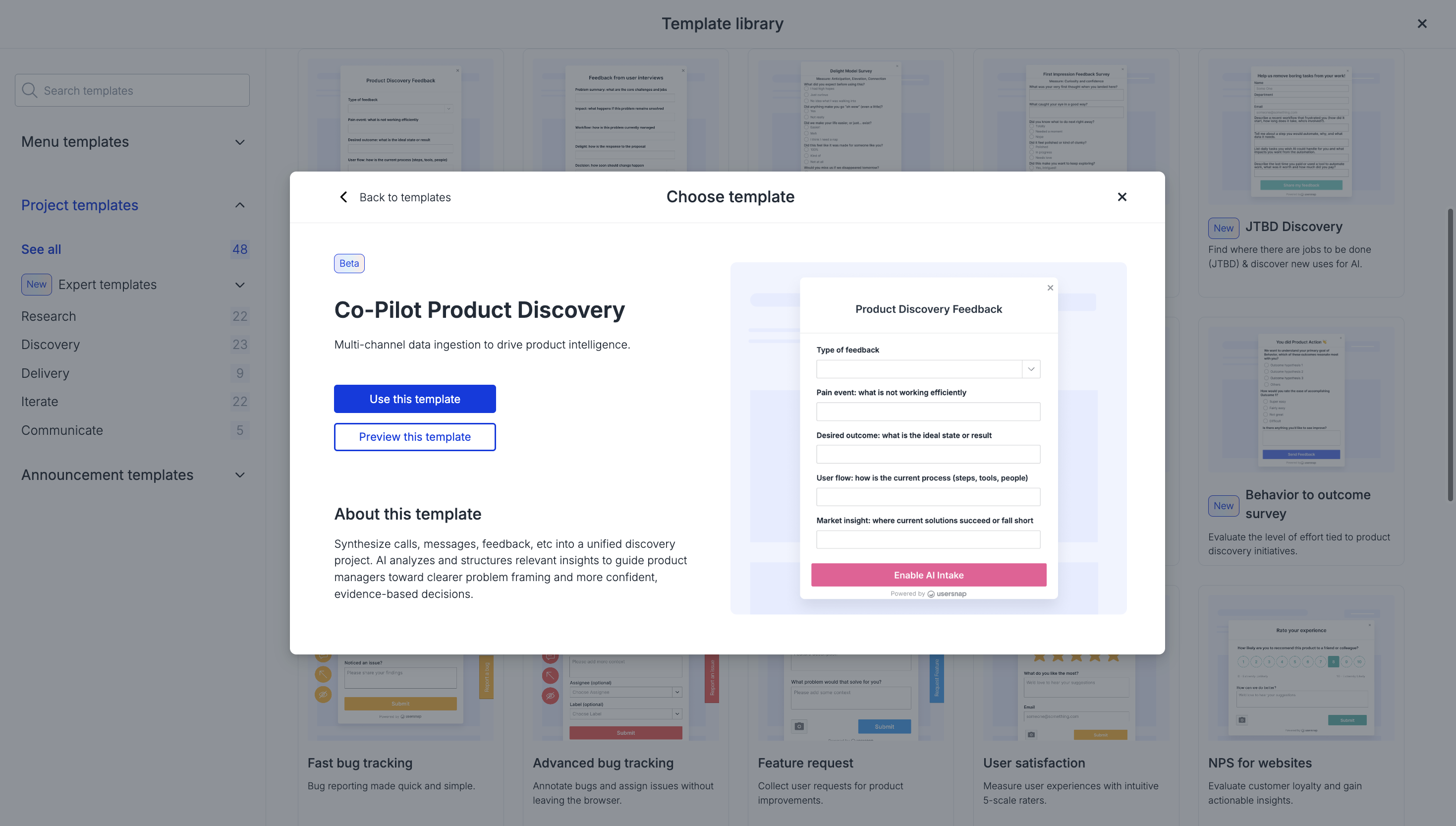
Task: Expand the Announcement templates section
Action: tap(240, 475)
